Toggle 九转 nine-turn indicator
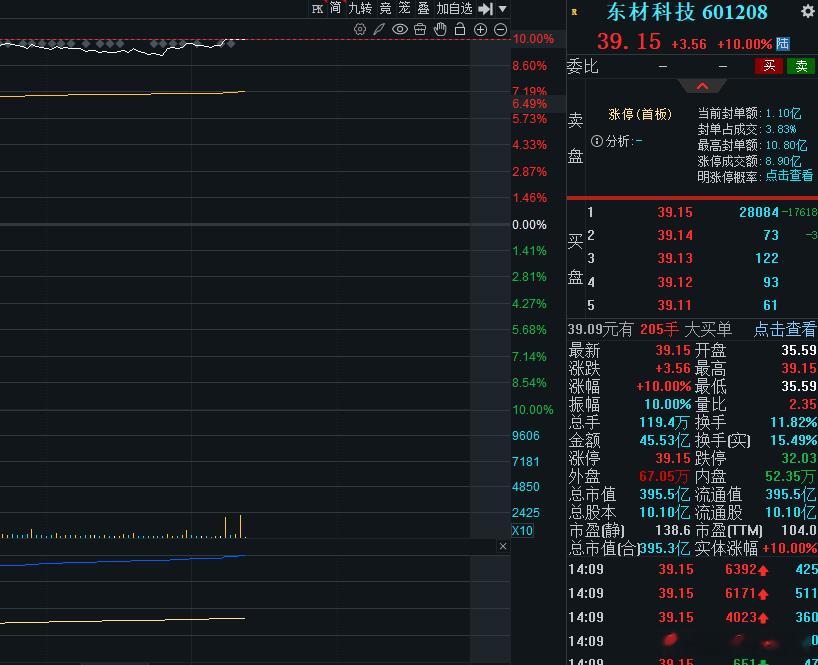Image resolution: width=818 pixels, height=665 pixels. pos(358,9)
